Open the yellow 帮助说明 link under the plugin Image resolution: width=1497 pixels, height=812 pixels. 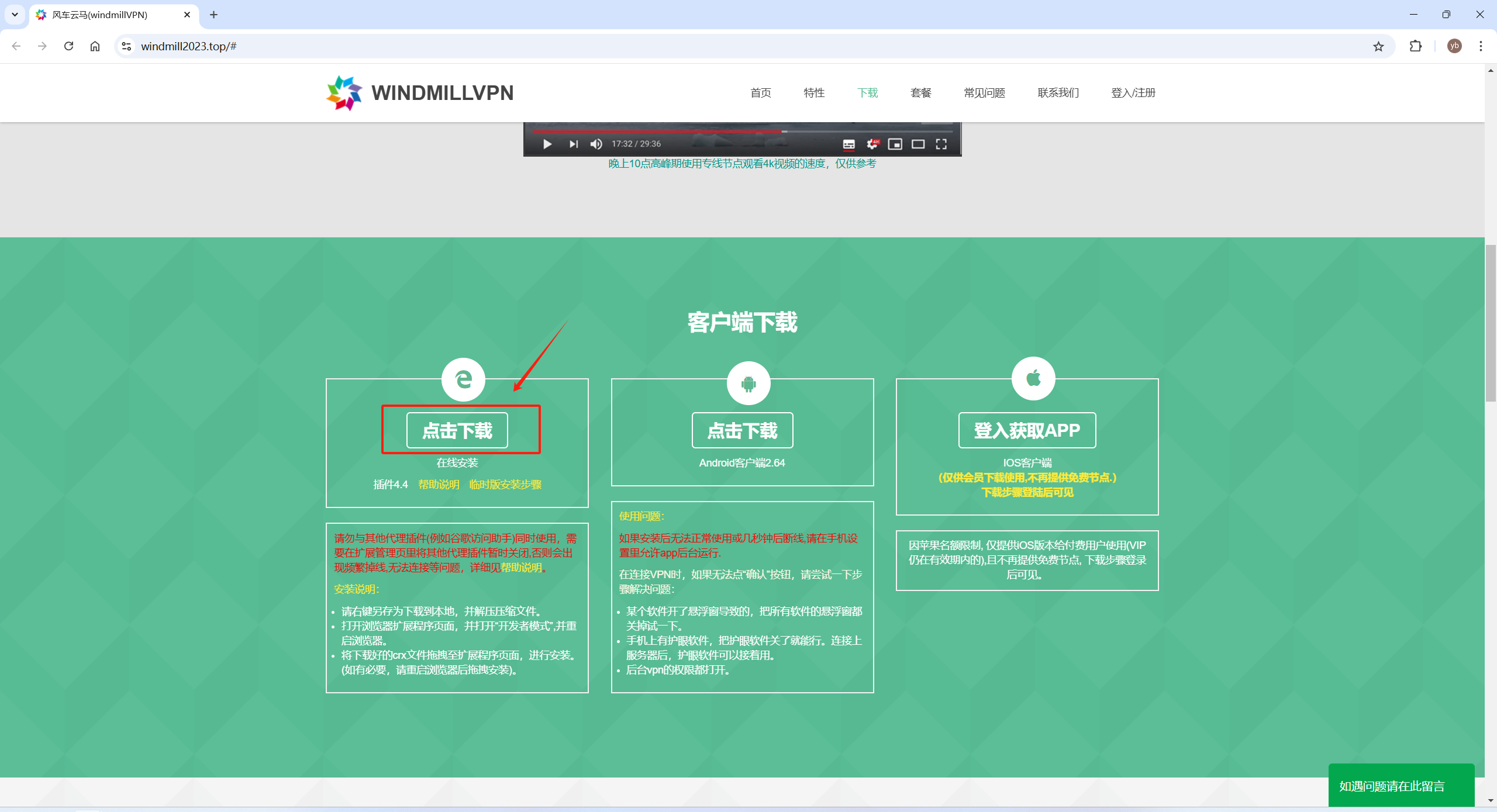click(x=439, y=485)
